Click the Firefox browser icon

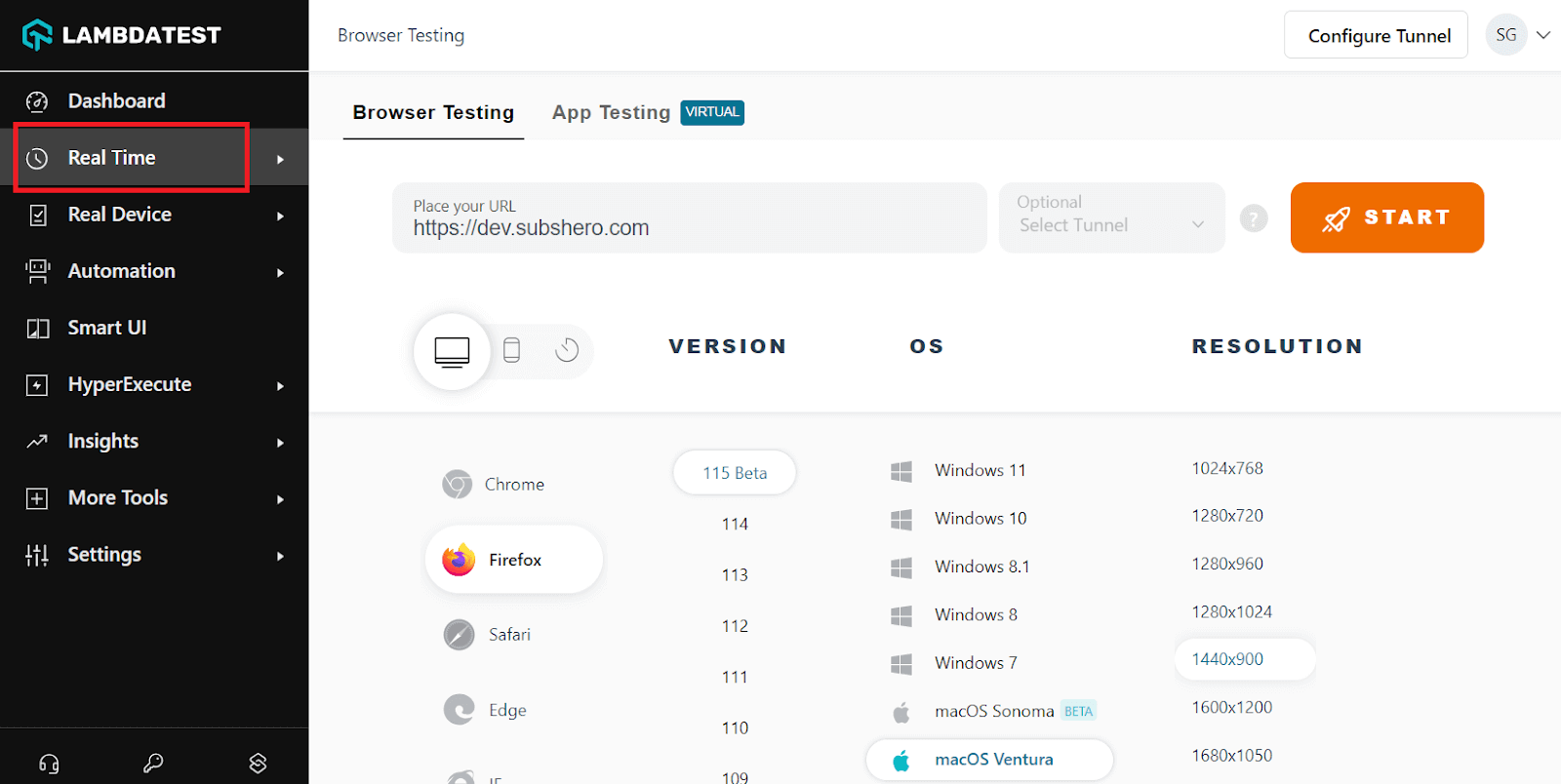click(459, 560)
